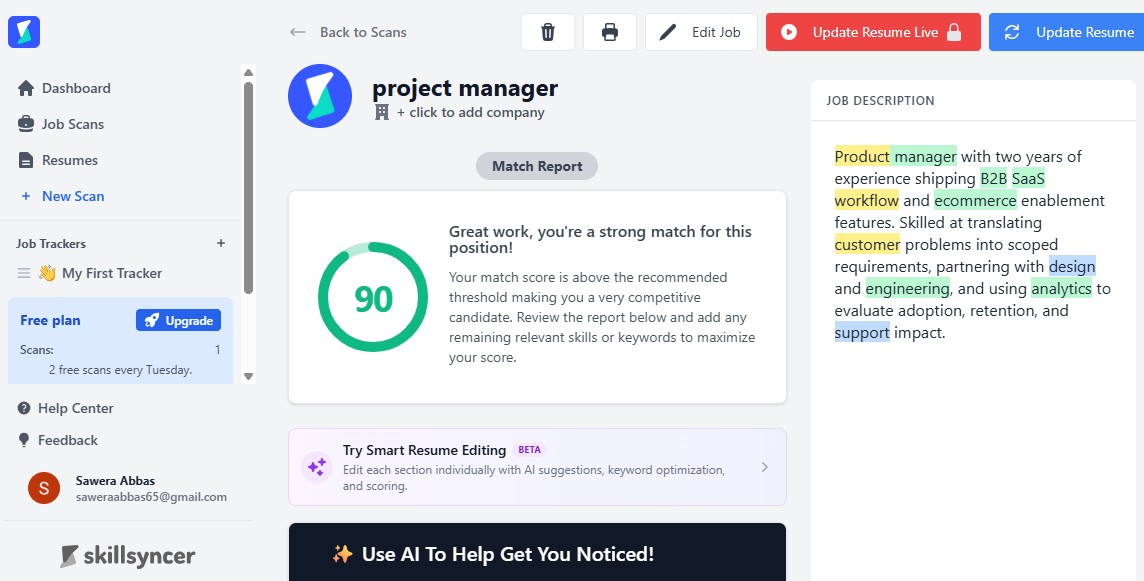Click the highlighted keyword B2B
Screen dimensions: 1144x581
point(994,178)
